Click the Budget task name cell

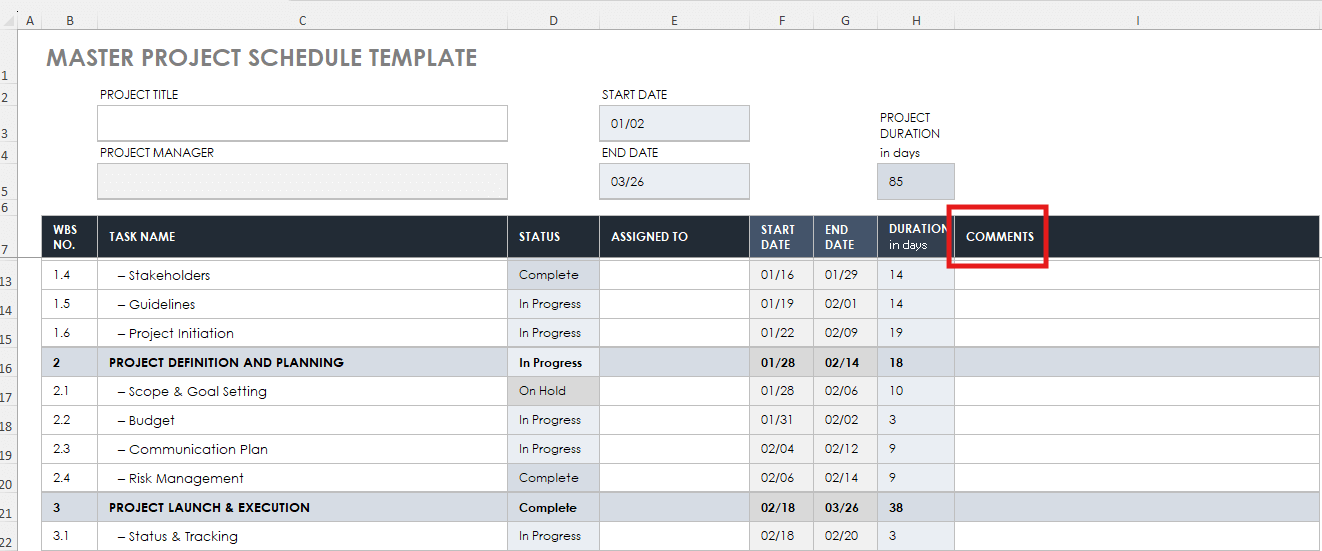pyautogui.click(x=302, y=420)
